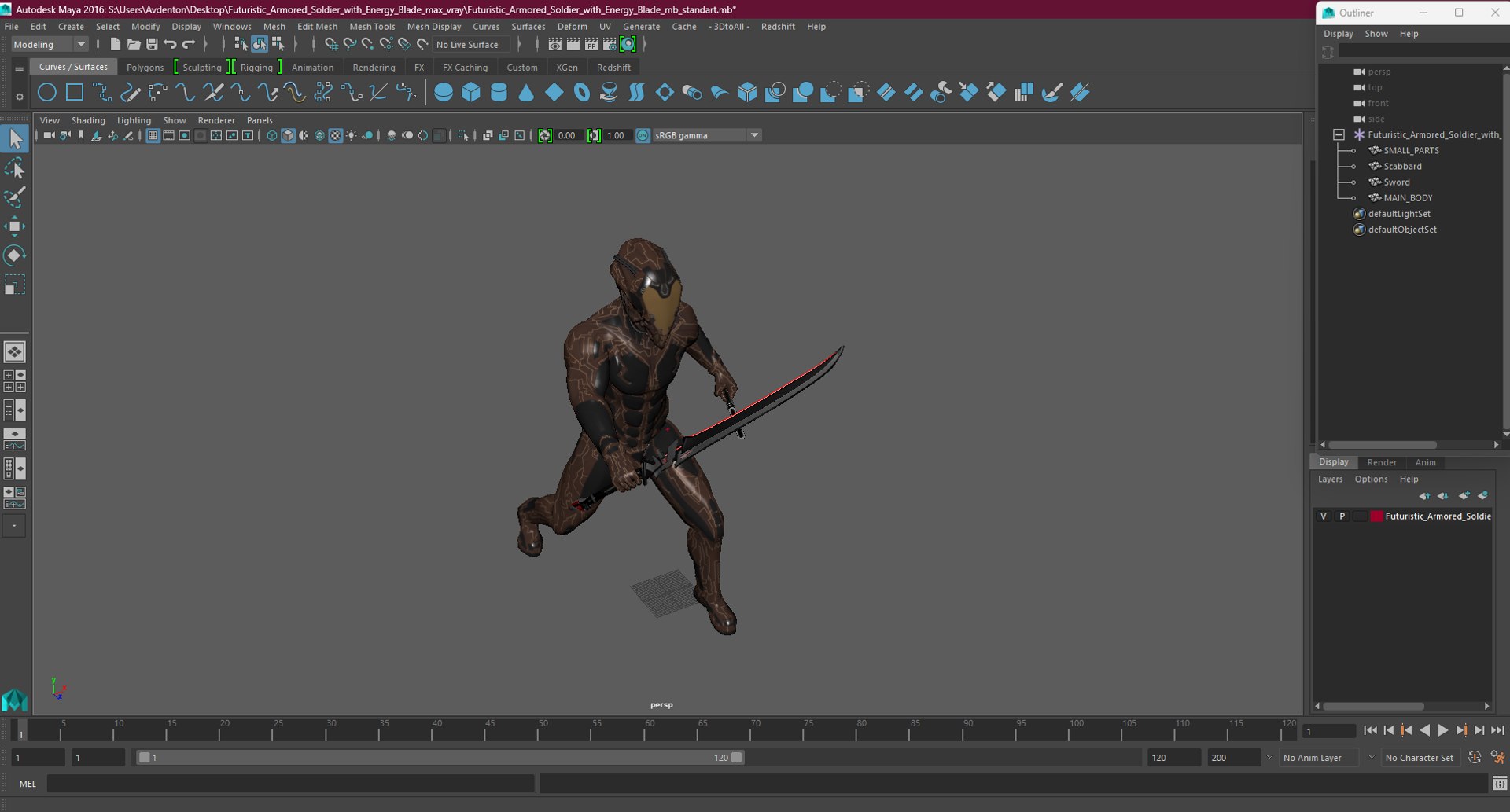Click the New scene icon

coord(115,45)
